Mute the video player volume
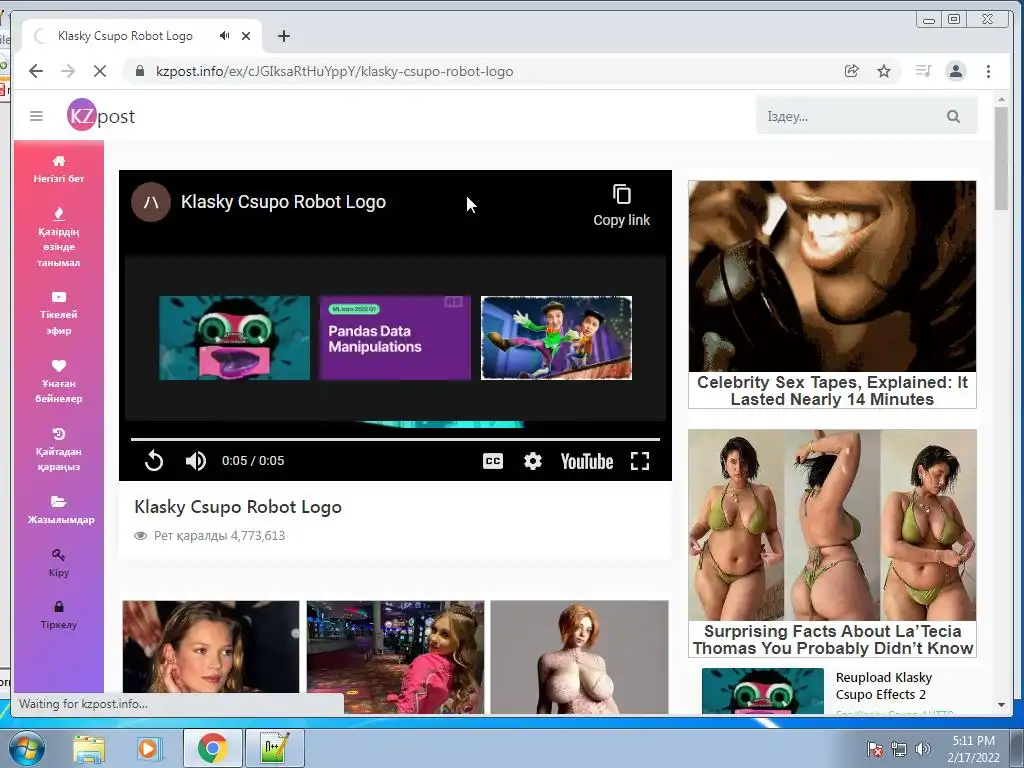This screenshot has height=768, width=1024. [x=195, y=460]
